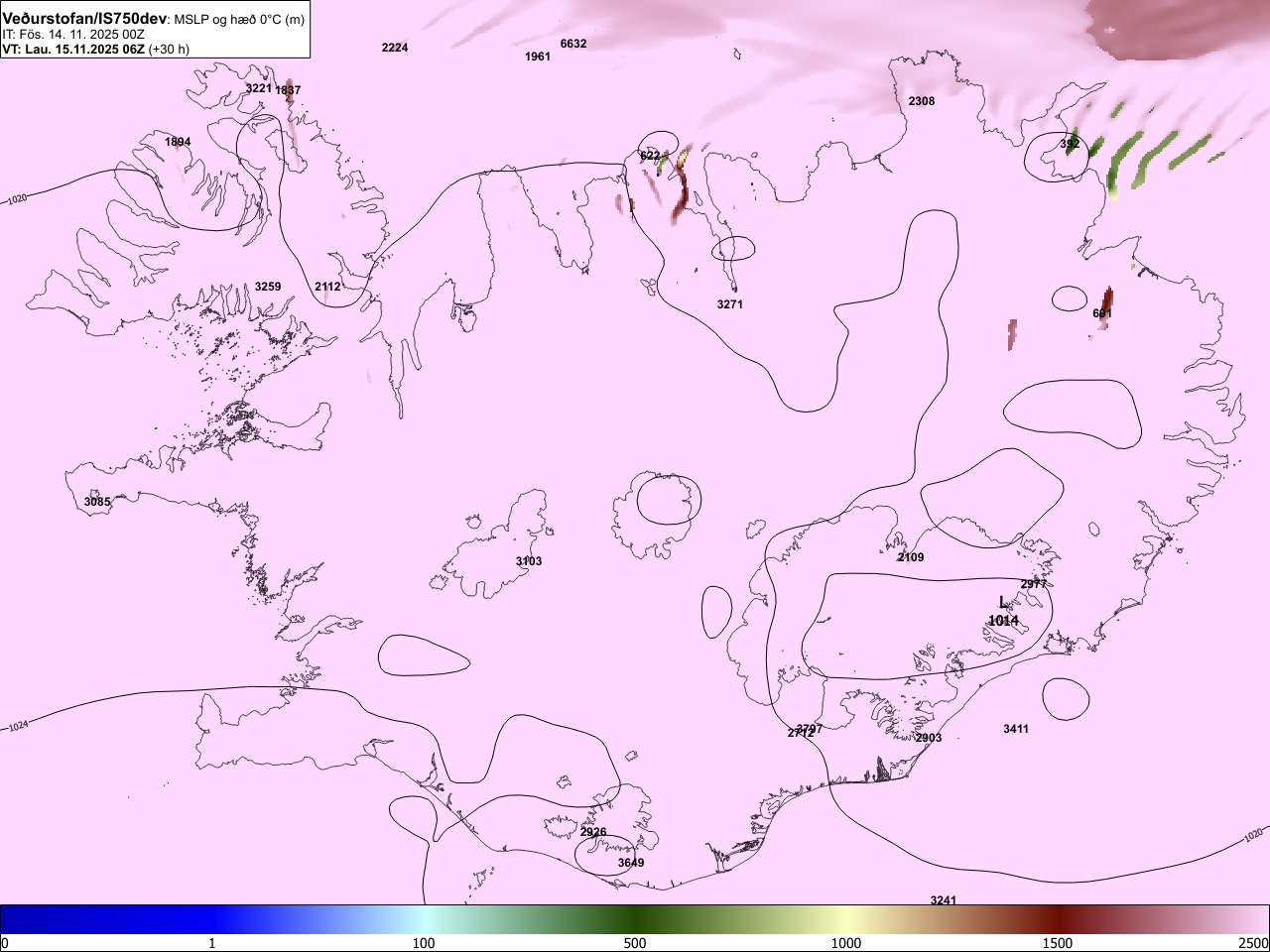Image resolution: width=1270 pixels, height=952 pixels.
Task: Click the map label 3085
Action: (x=97, y=502)
